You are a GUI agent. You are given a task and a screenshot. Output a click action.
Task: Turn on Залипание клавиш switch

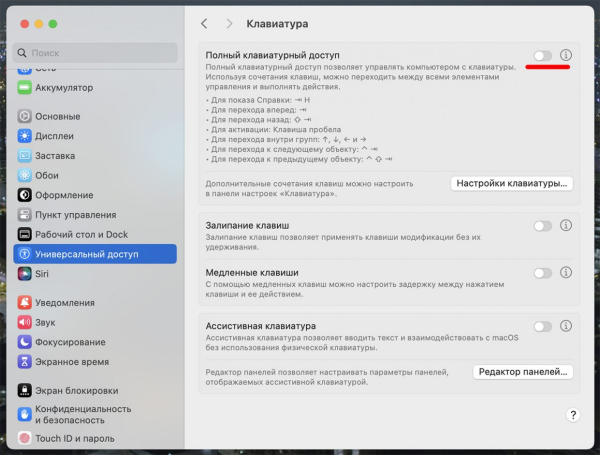click(543, 226)
